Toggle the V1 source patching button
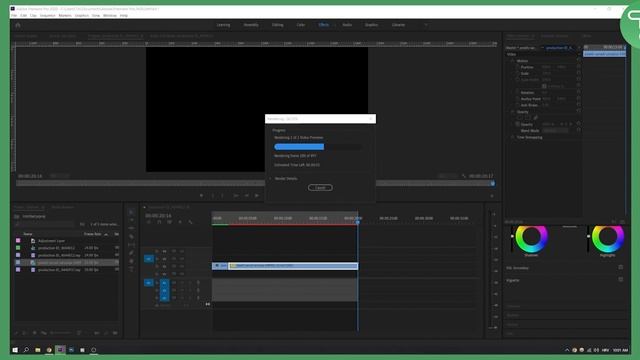Image resolution: width=640 pixels, height=360 pixels. click(x=149, y=259)
